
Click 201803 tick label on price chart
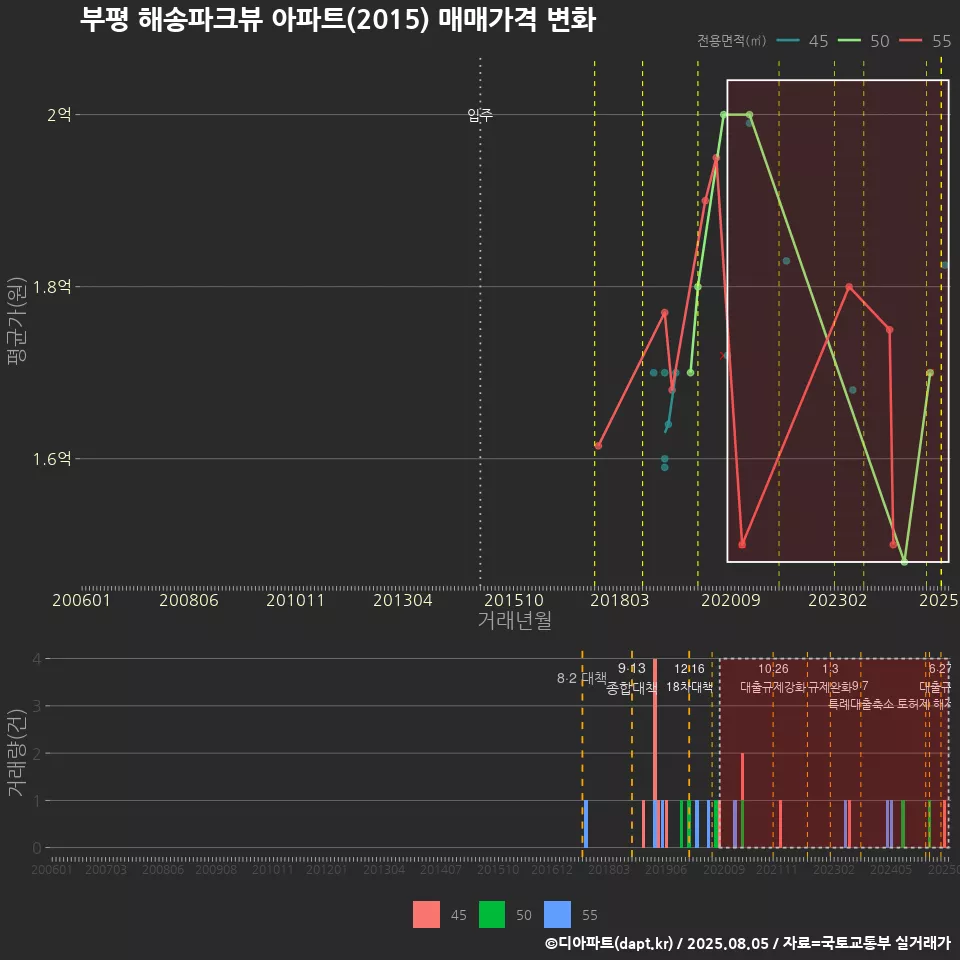(x=620, y=600)
